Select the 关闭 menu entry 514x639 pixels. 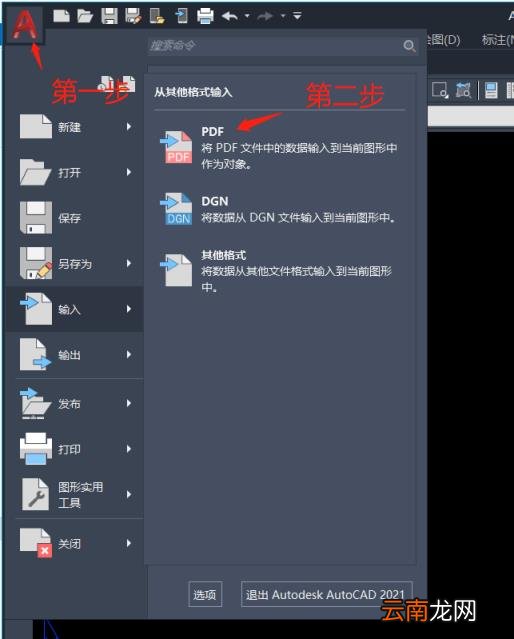coord(75,543)
